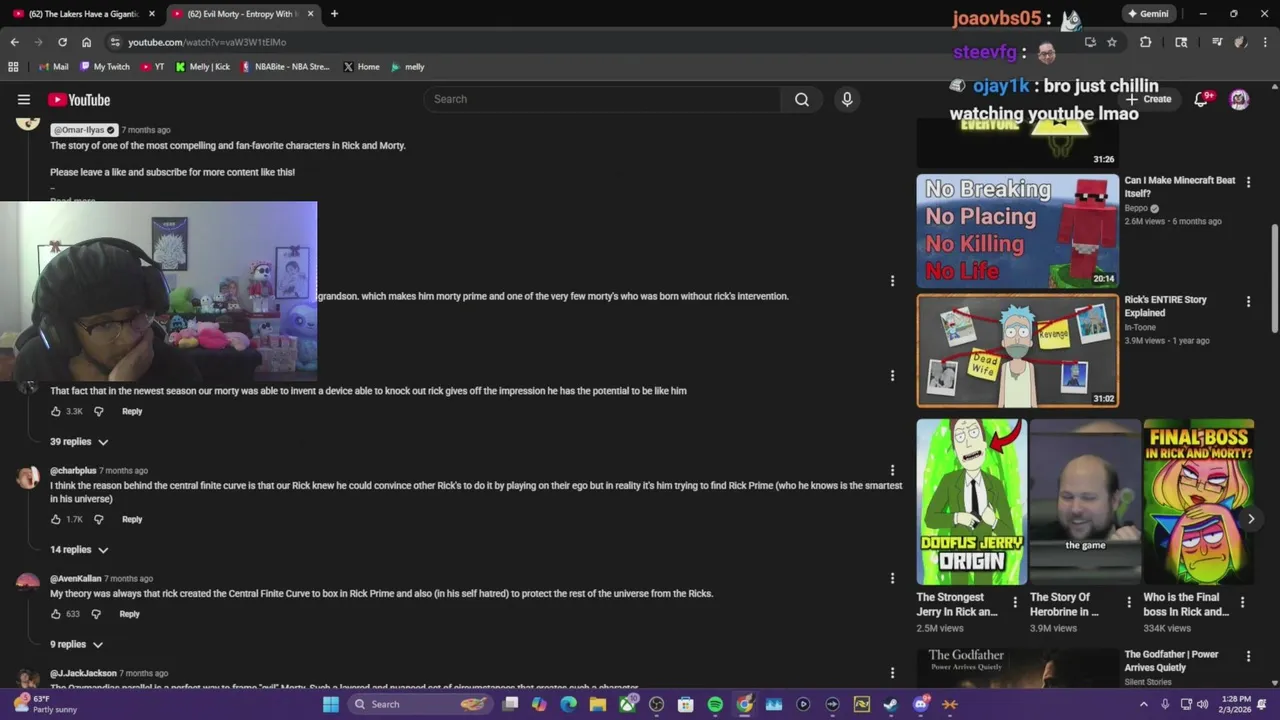
Task: Open Chrome media controls icon
Action: (1217, 42)
